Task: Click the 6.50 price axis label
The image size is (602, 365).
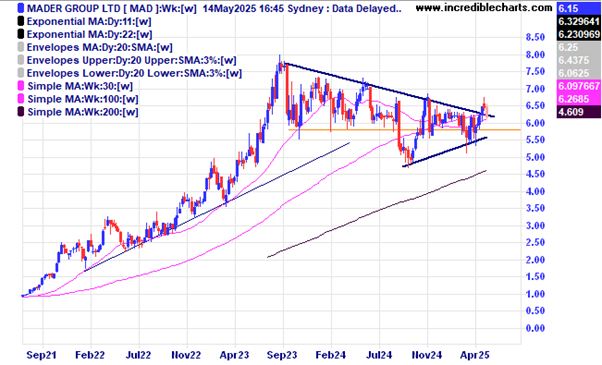Action: pyautogui.click(x=535, y=106)
